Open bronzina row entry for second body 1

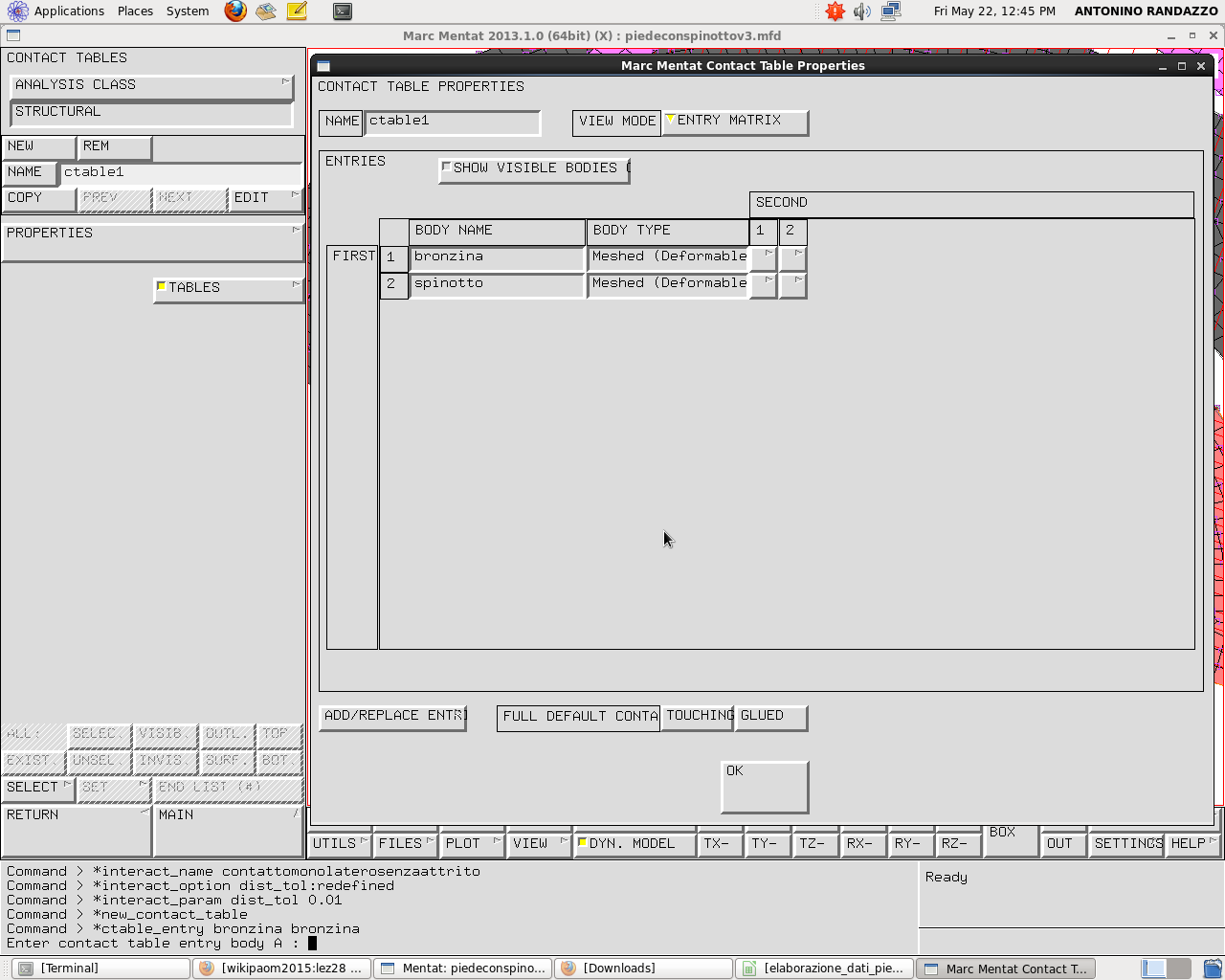[x=763, y=257]
